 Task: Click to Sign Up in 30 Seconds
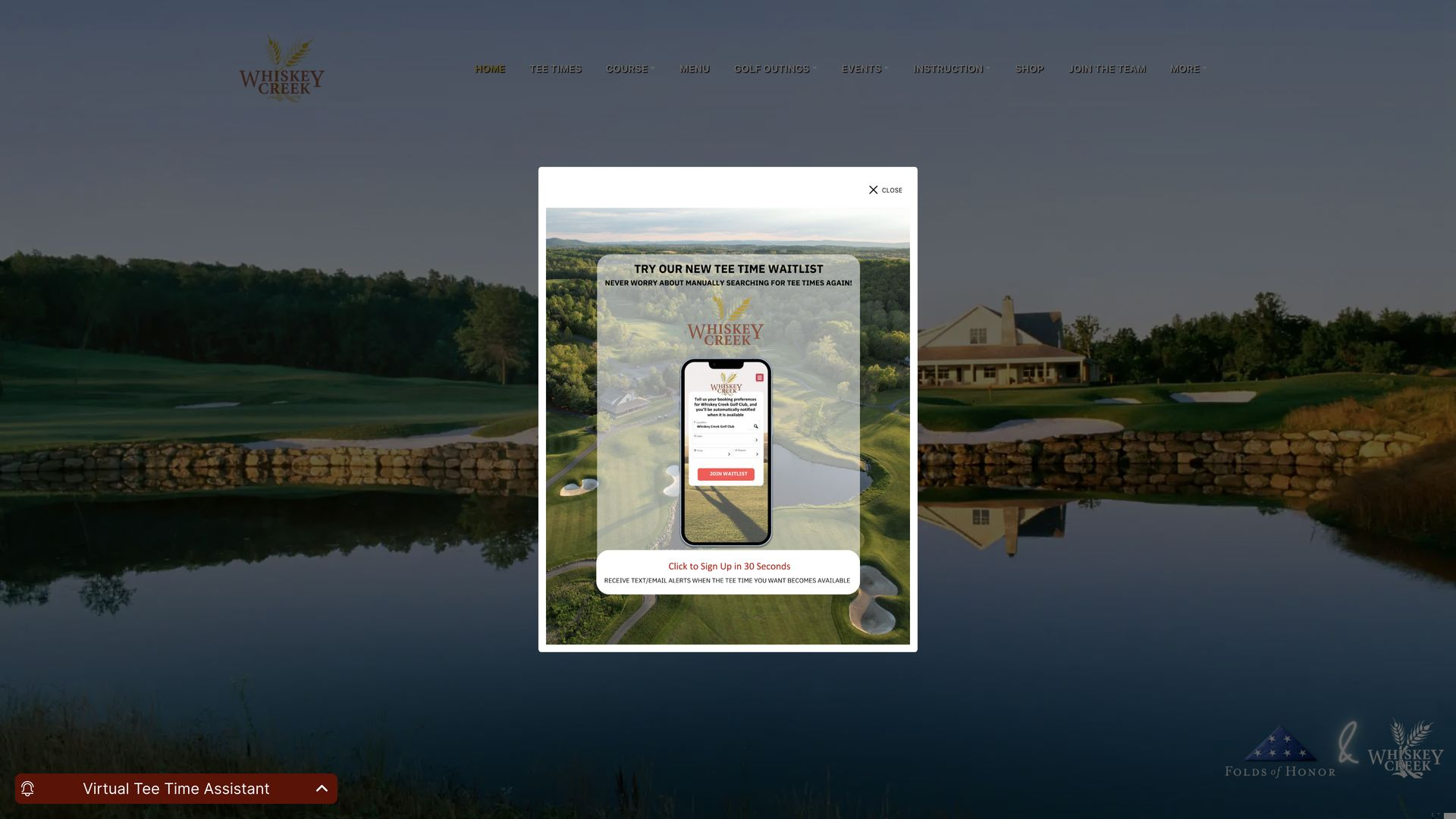click(728, 566)
